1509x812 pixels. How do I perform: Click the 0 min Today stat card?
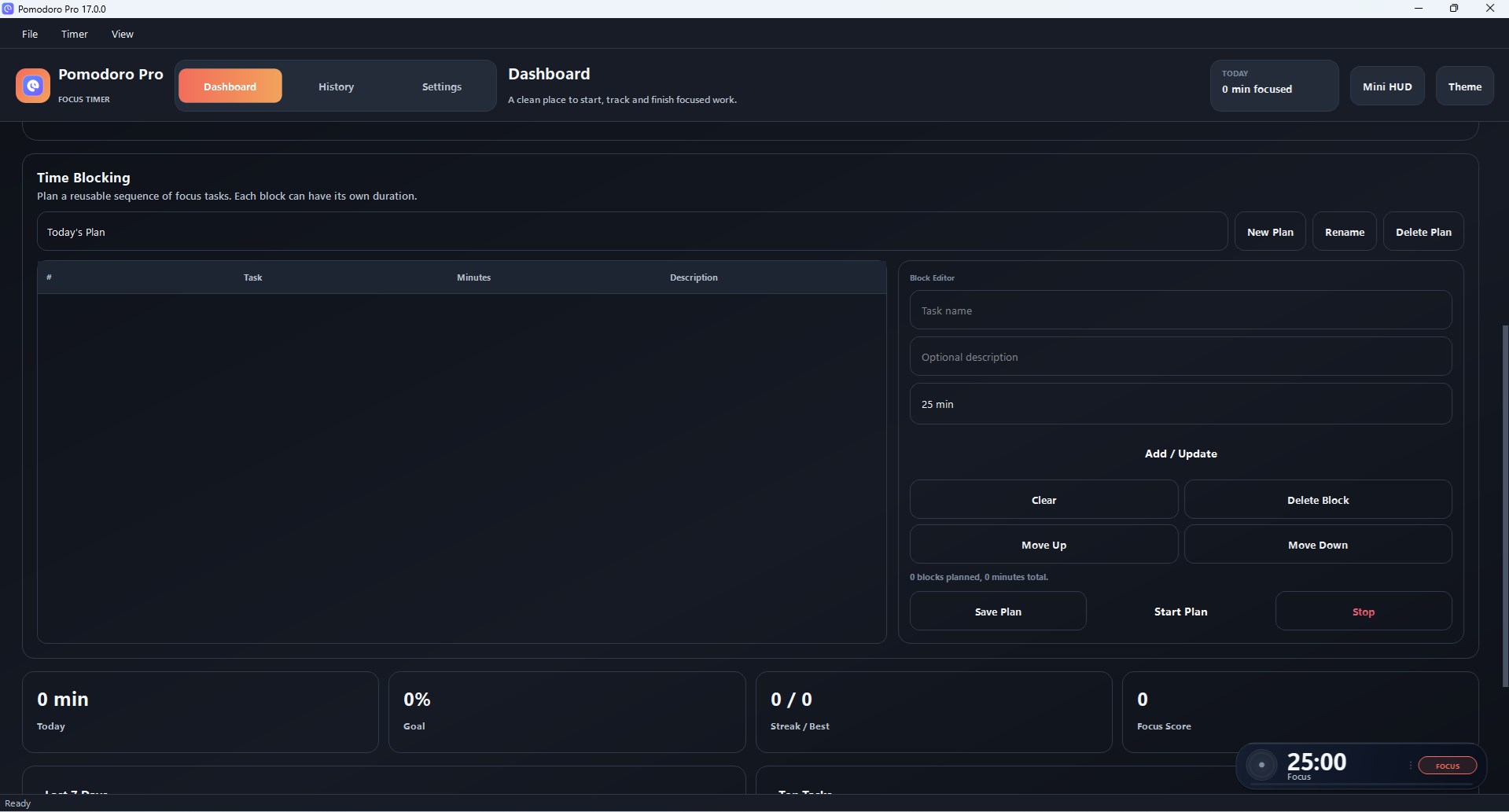tap(201, 711)
